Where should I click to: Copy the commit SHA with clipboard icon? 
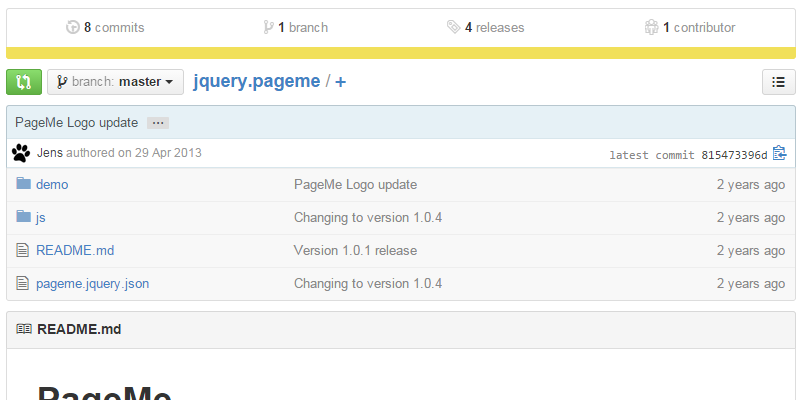point(780,154)
